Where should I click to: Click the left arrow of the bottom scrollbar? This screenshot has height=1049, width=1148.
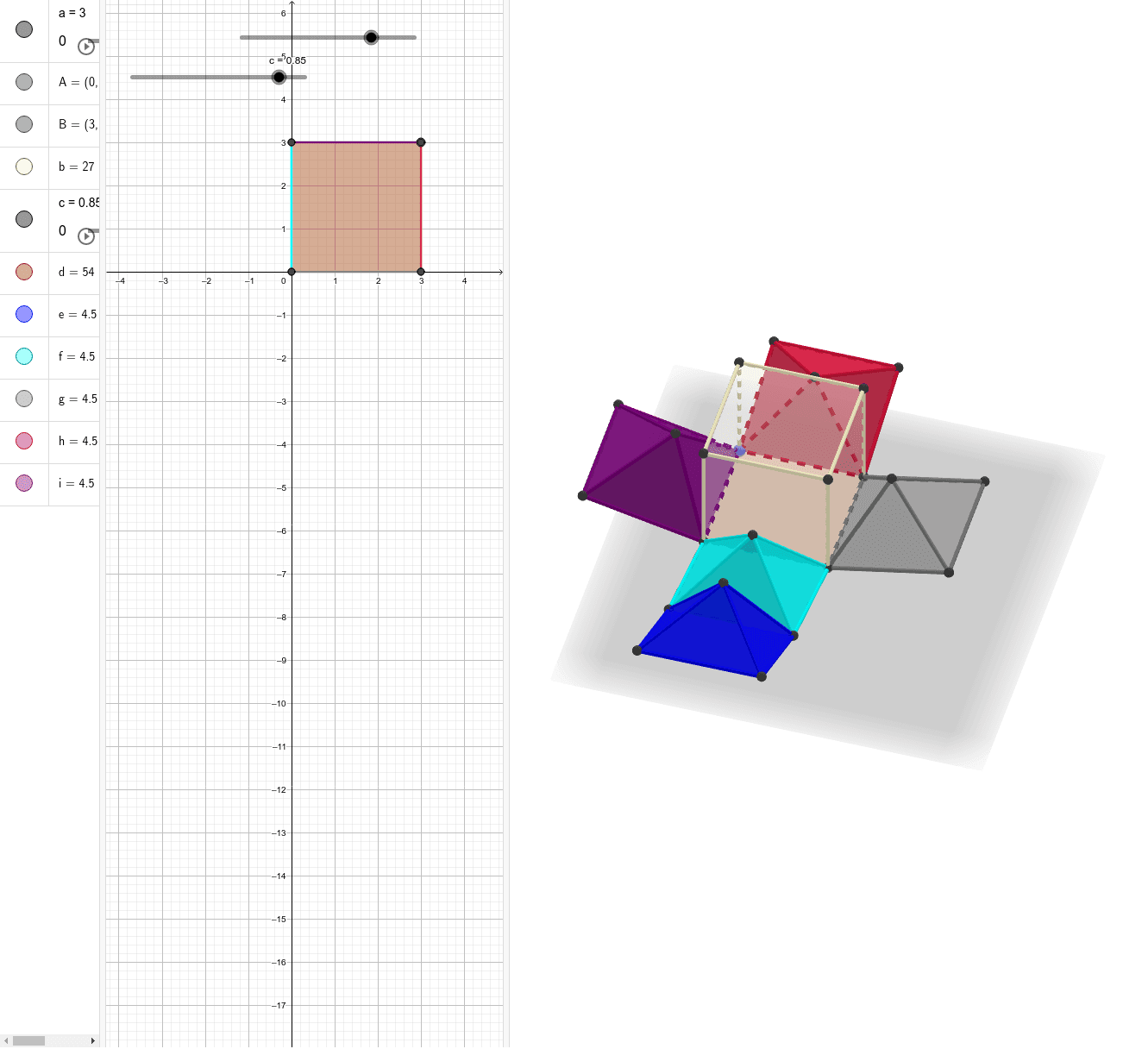click(4, 1041)
